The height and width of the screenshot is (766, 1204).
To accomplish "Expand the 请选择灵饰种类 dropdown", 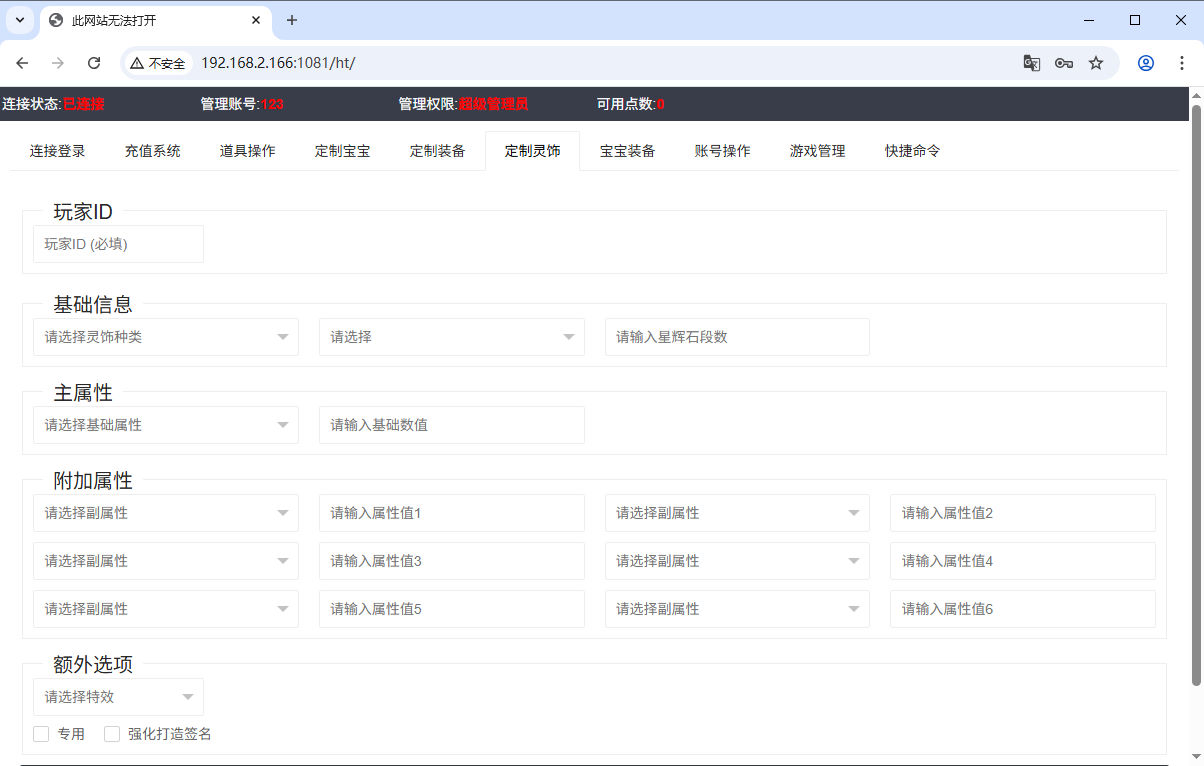I will point(165,337).
